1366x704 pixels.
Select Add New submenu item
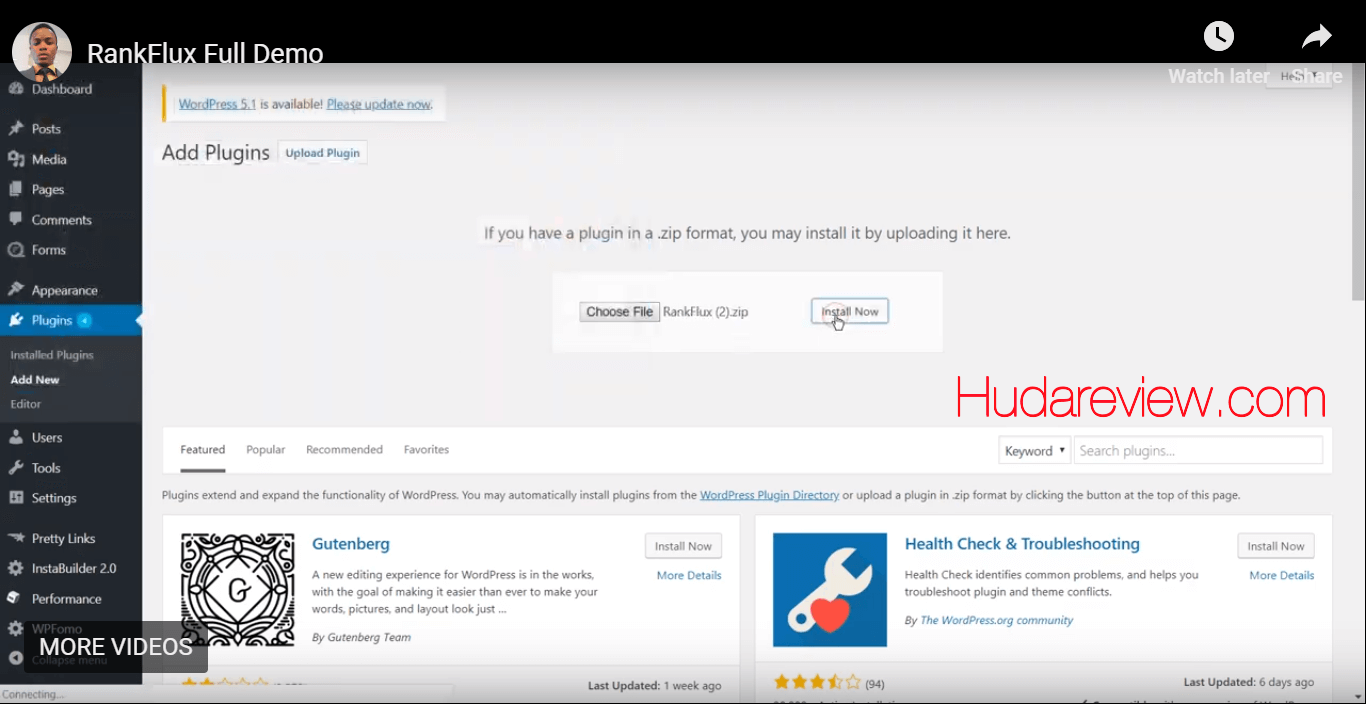pyautogui.click(x=35, y=380)
